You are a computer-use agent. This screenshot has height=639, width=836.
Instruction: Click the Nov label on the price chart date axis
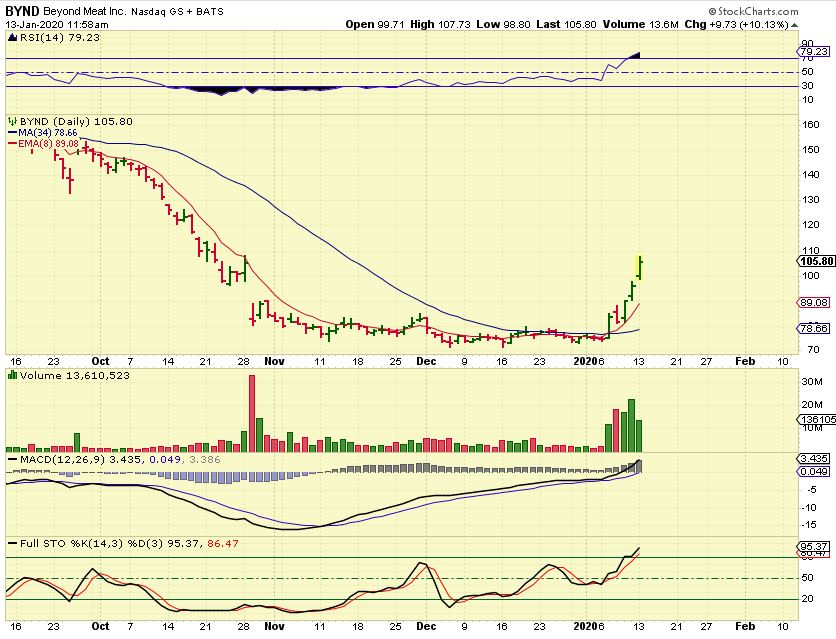(x=274, y=361)
